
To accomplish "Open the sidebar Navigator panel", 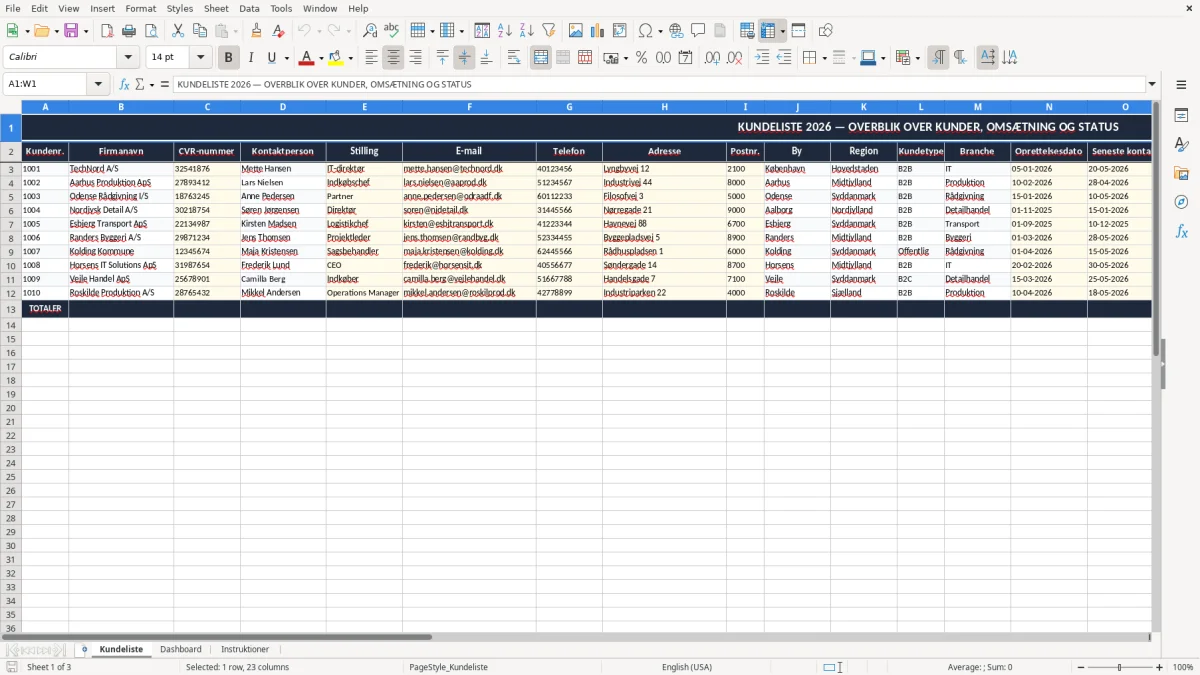I will pyautogui.click(x=1181, y=202).
